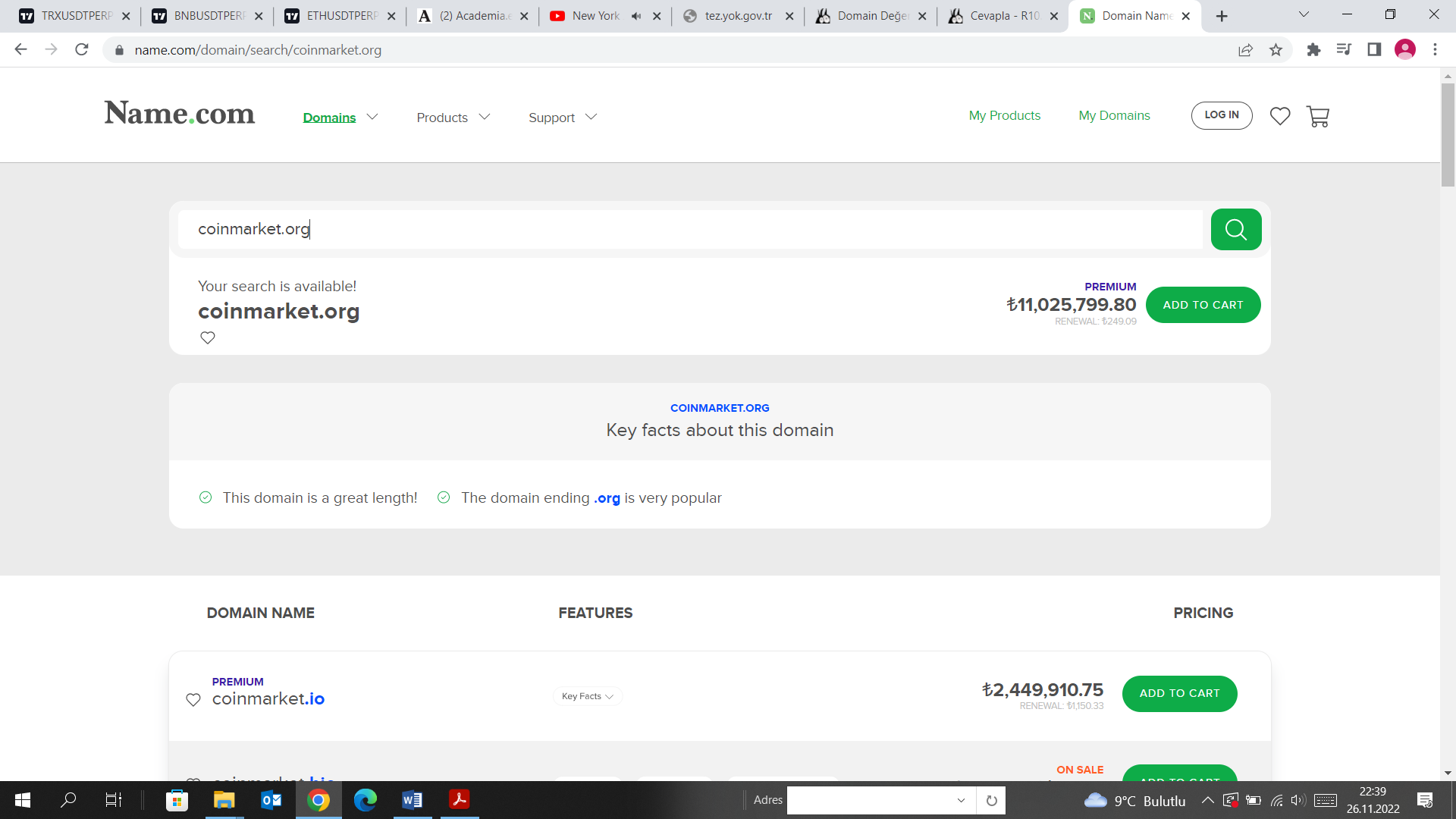Favorite coinmarket.org with heart icon
The image size is (1456, 819).
pos(208,337)
